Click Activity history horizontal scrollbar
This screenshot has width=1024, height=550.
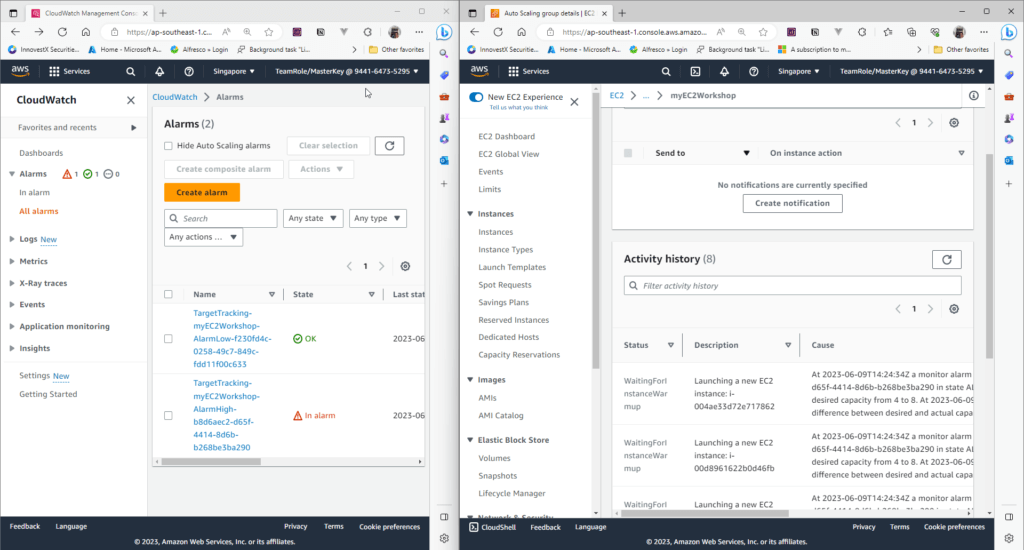click(x=705, y=513)
